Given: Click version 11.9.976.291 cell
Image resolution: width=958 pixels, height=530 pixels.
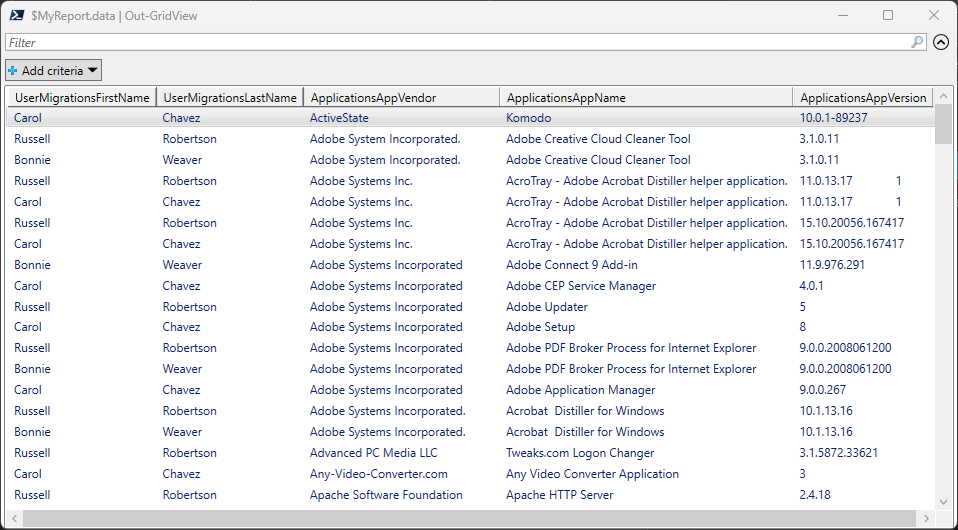Looking at the screenshot, I should [x=832, y=265].
